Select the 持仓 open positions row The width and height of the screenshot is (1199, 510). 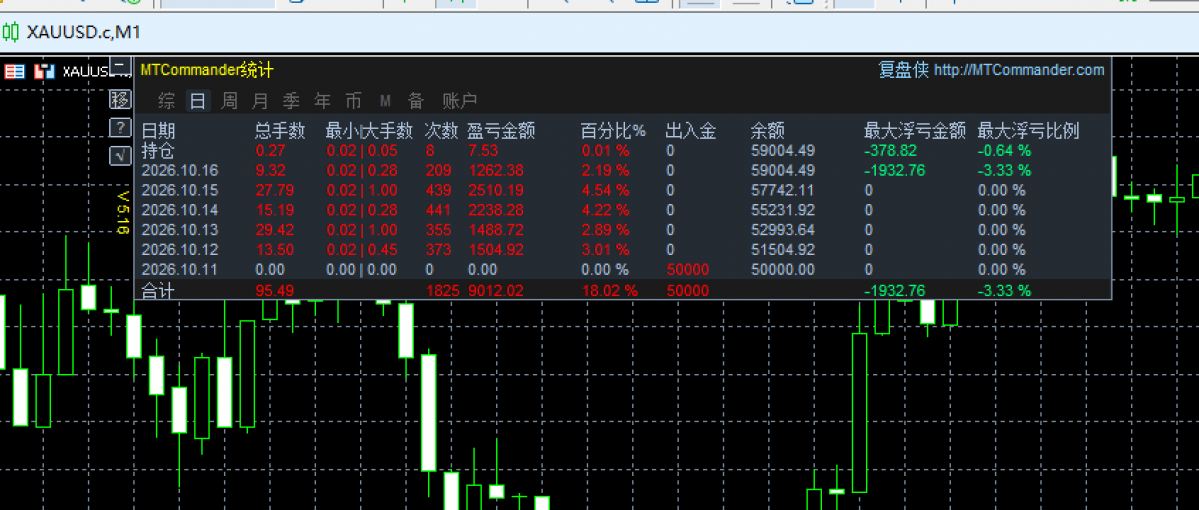(x=623, y=151)
